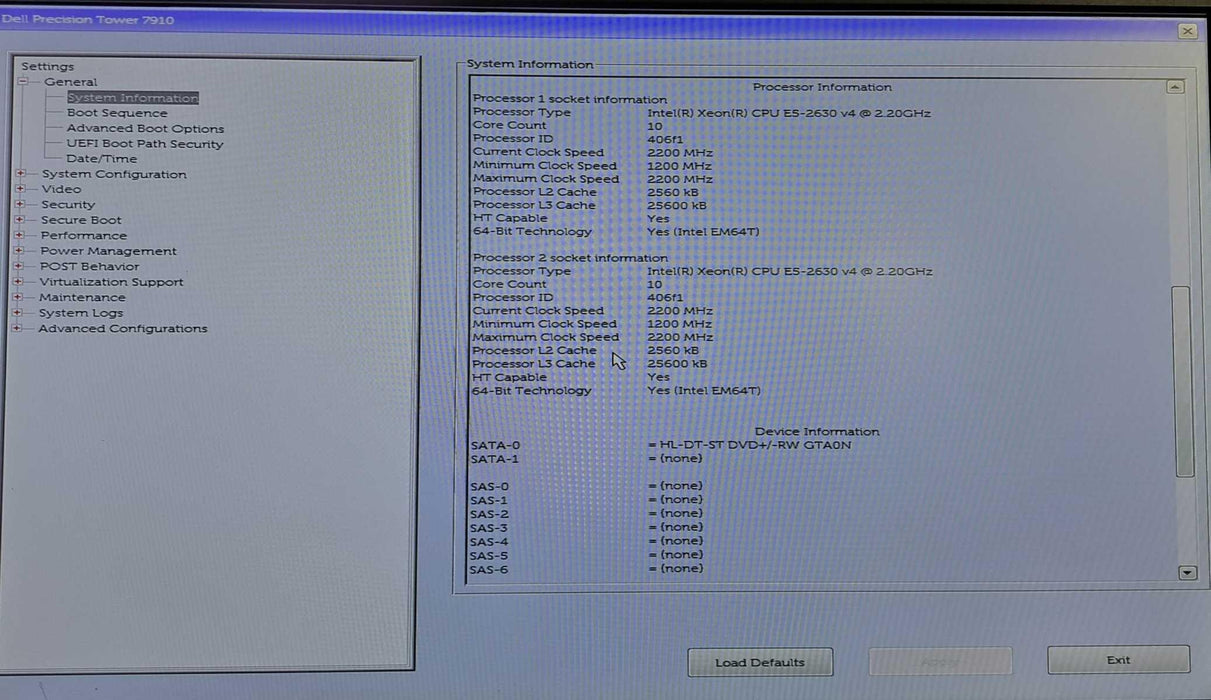The width and height of the screenshot is (1211, 700).
Task: Expand the Maintenance node
Action: coord(17,297)
